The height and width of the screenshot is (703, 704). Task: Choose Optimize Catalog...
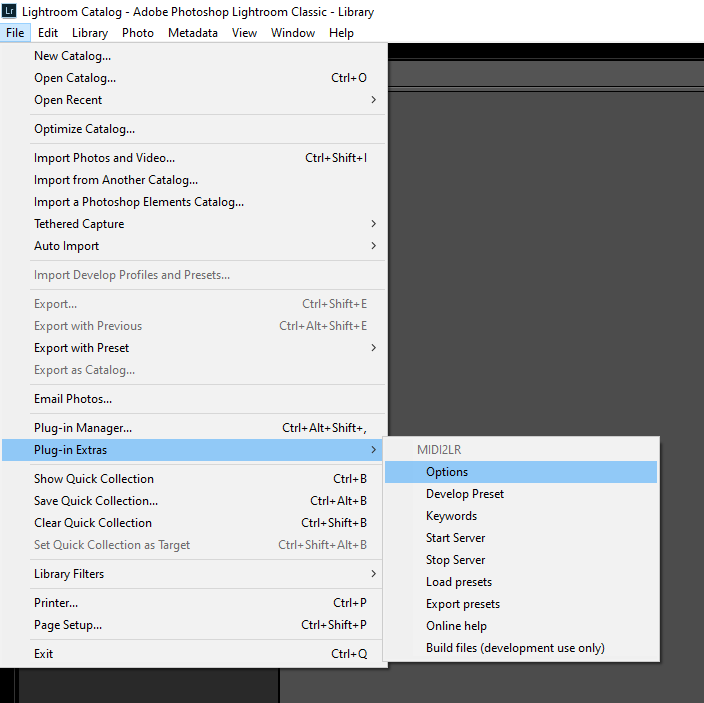(x=194, y=129)
